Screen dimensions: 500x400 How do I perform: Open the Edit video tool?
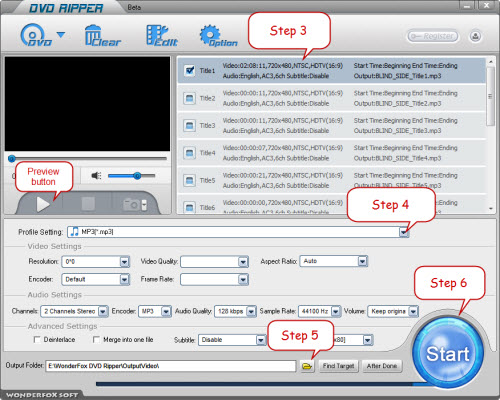coord(162,35)
